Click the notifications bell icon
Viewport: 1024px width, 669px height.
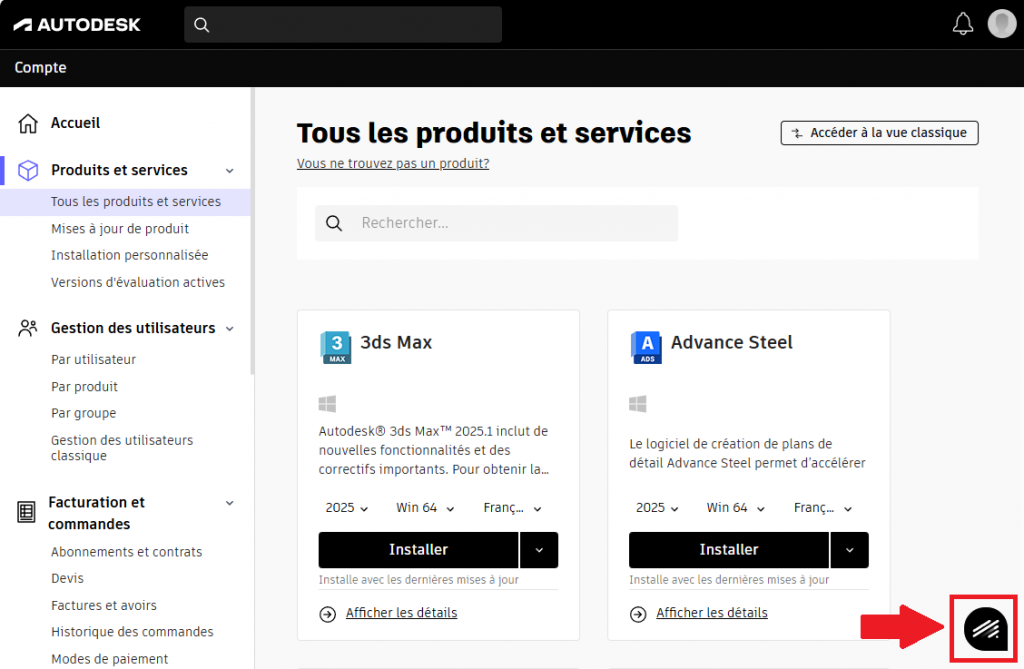click(x=963, y=24)
